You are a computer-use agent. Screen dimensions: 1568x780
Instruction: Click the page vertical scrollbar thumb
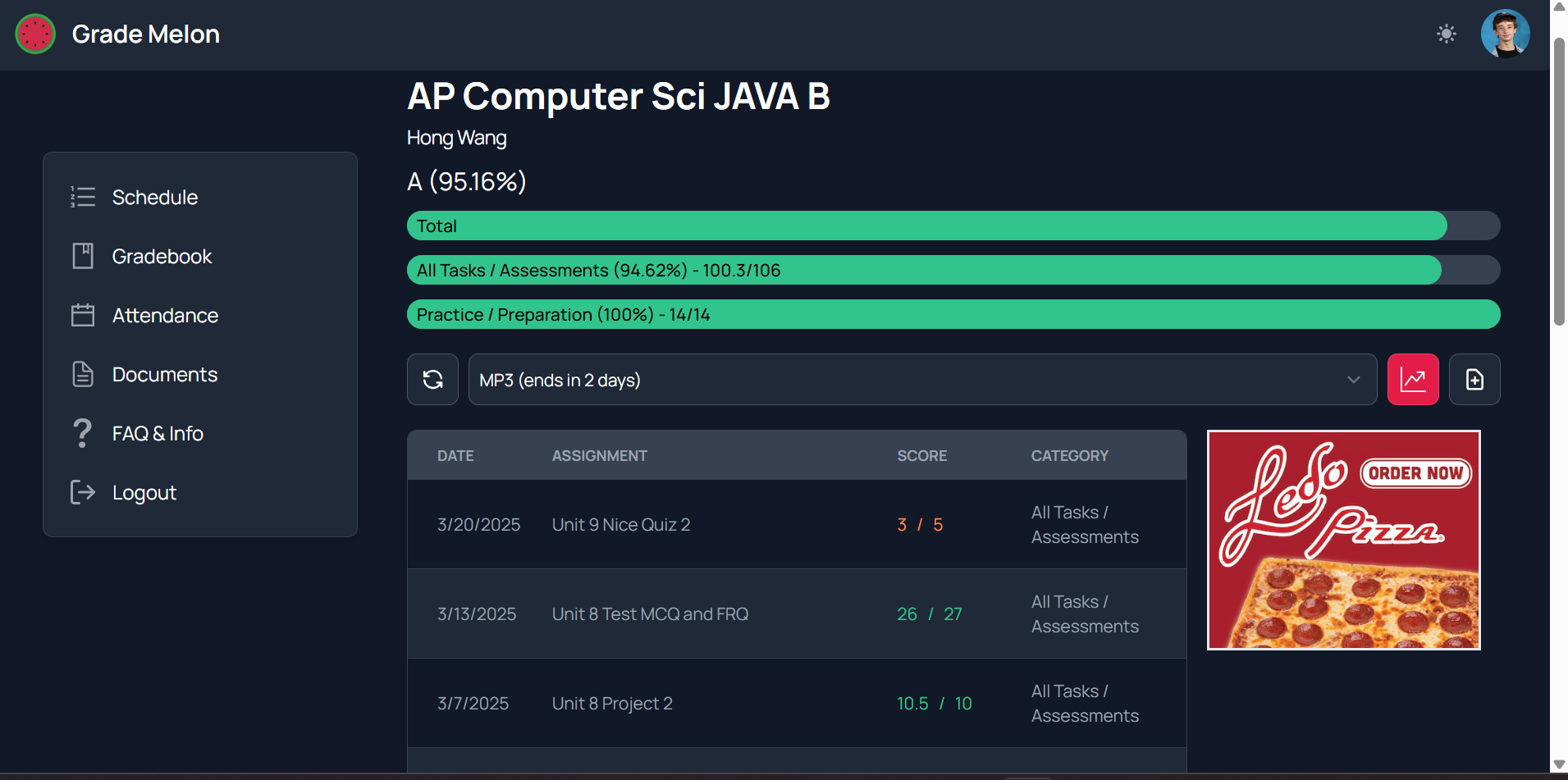(1559, 180)
